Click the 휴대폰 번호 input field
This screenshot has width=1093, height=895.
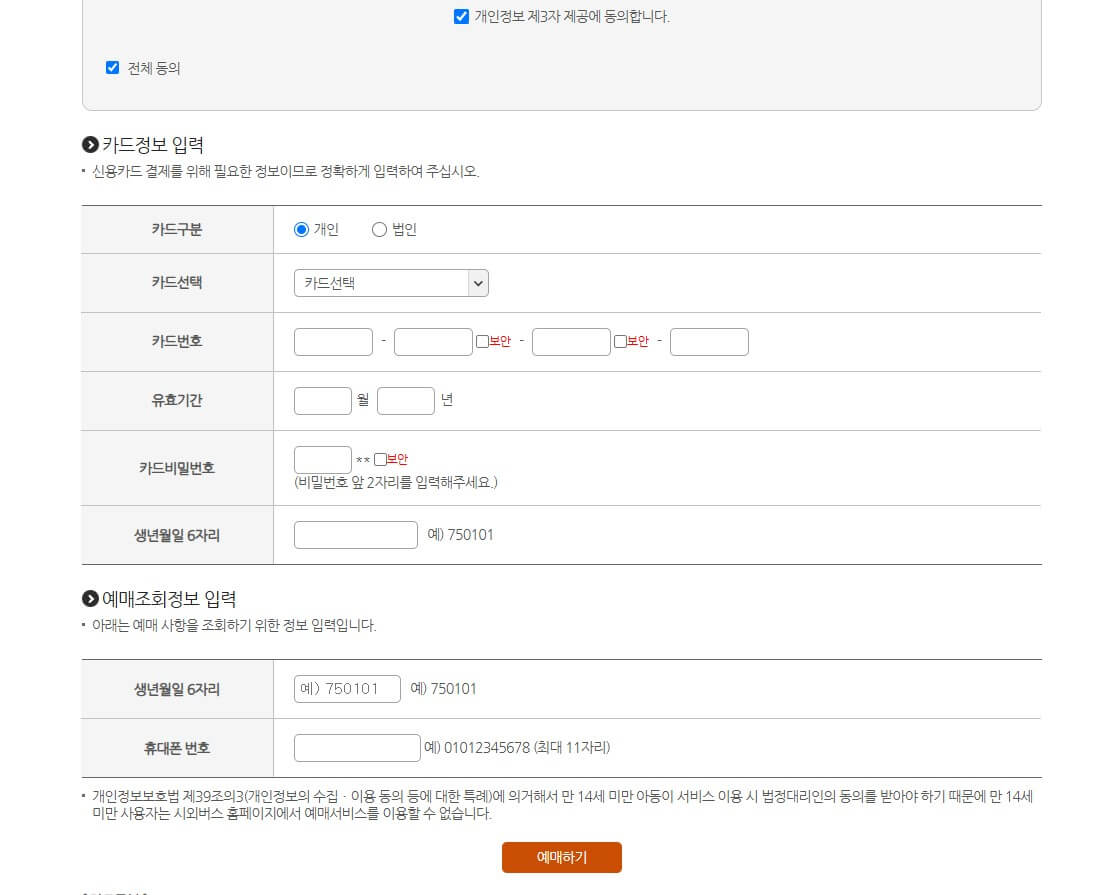[x=357, y=747]
